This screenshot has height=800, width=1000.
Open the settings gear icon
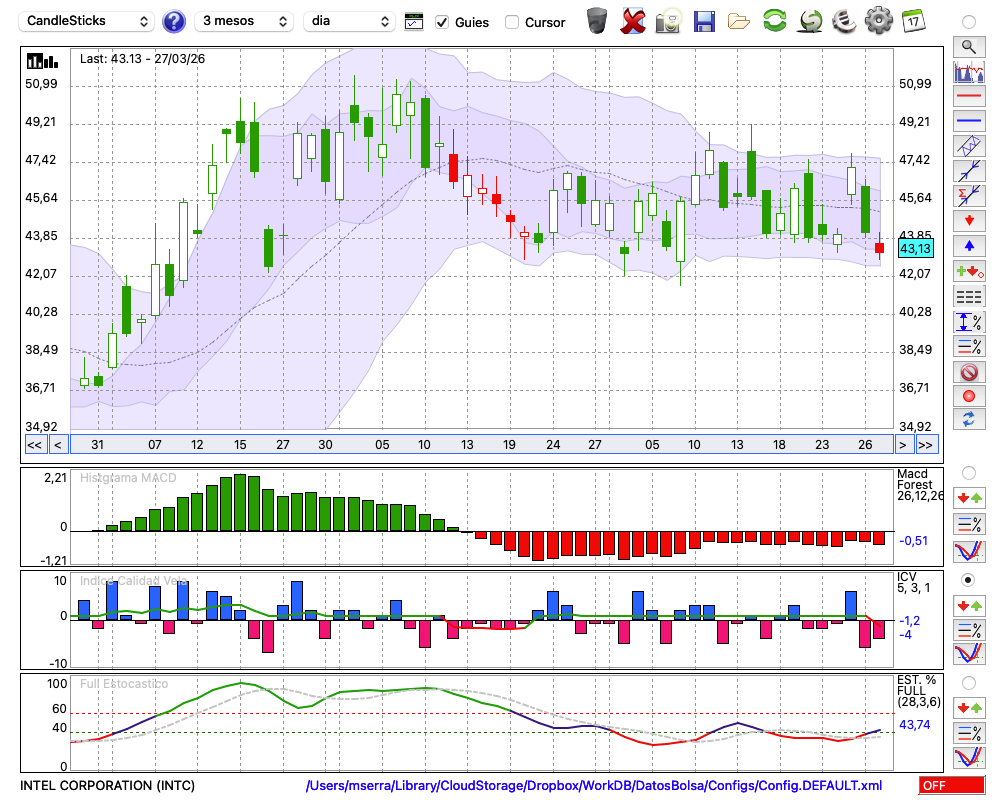878,21
